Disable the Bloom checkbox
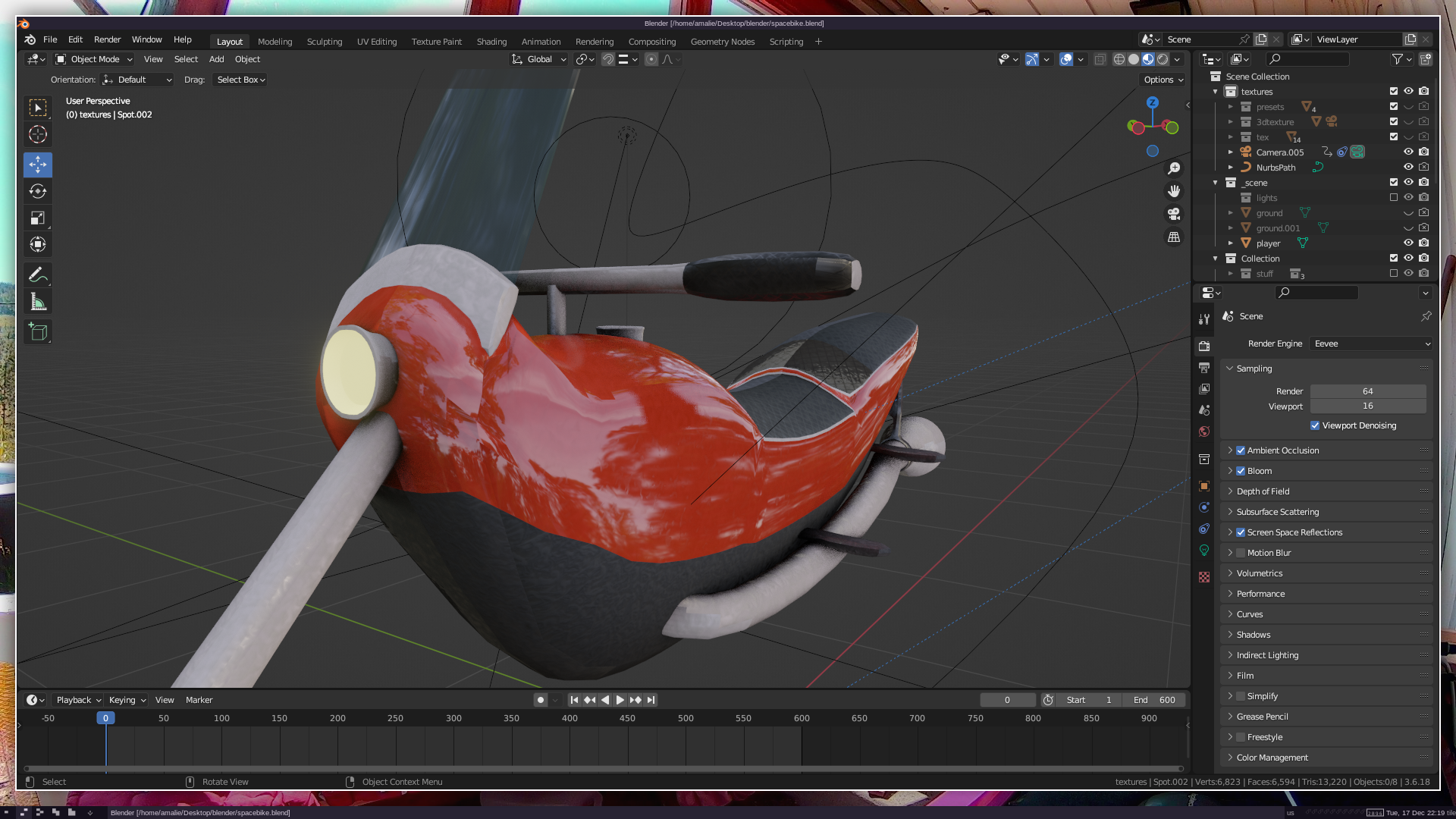1456x819 pixels. click(1241, 471)
